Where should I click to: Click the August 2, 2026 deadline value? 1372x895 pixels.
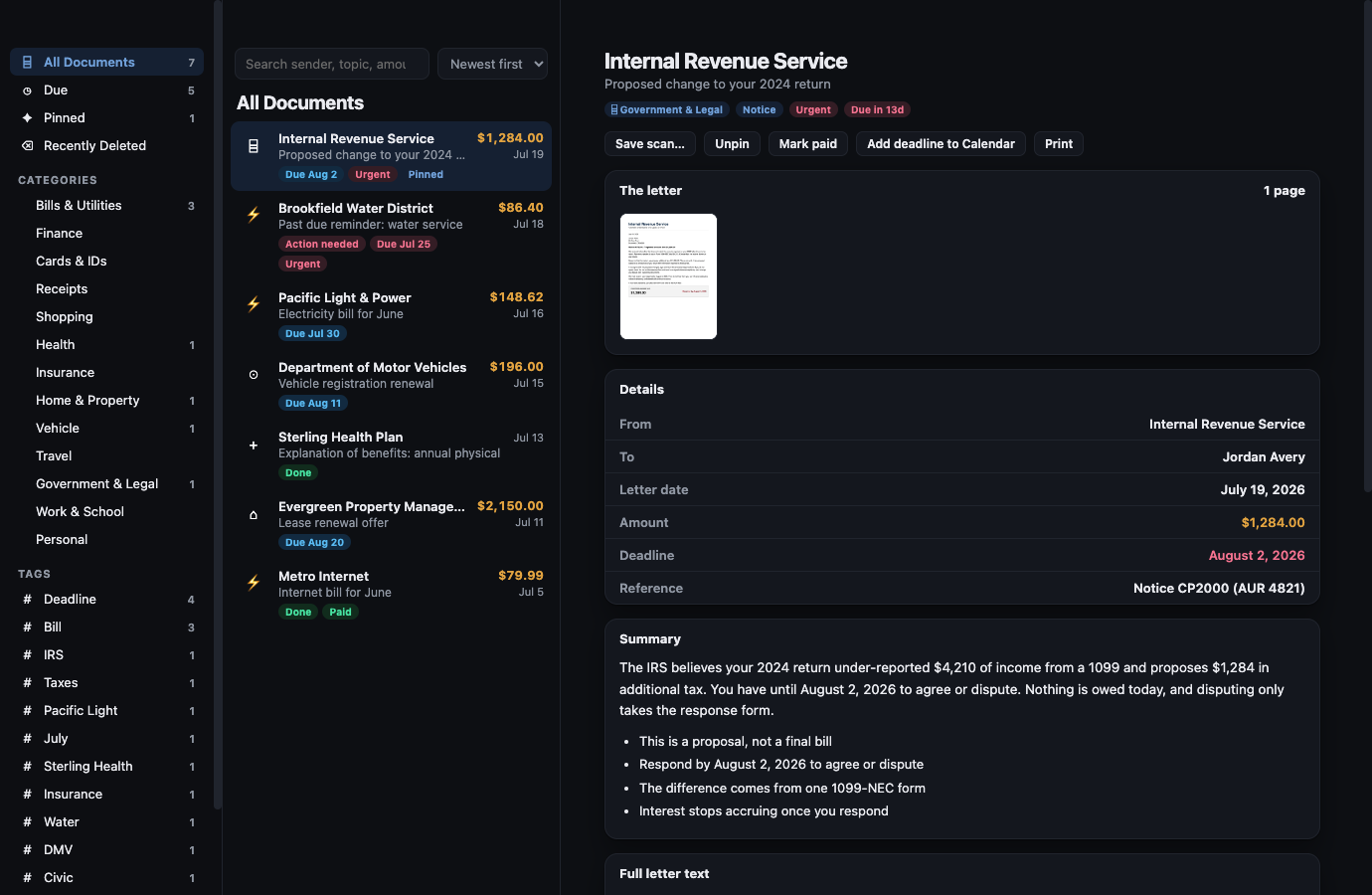pyautogui.click(x=1257, y=555)
